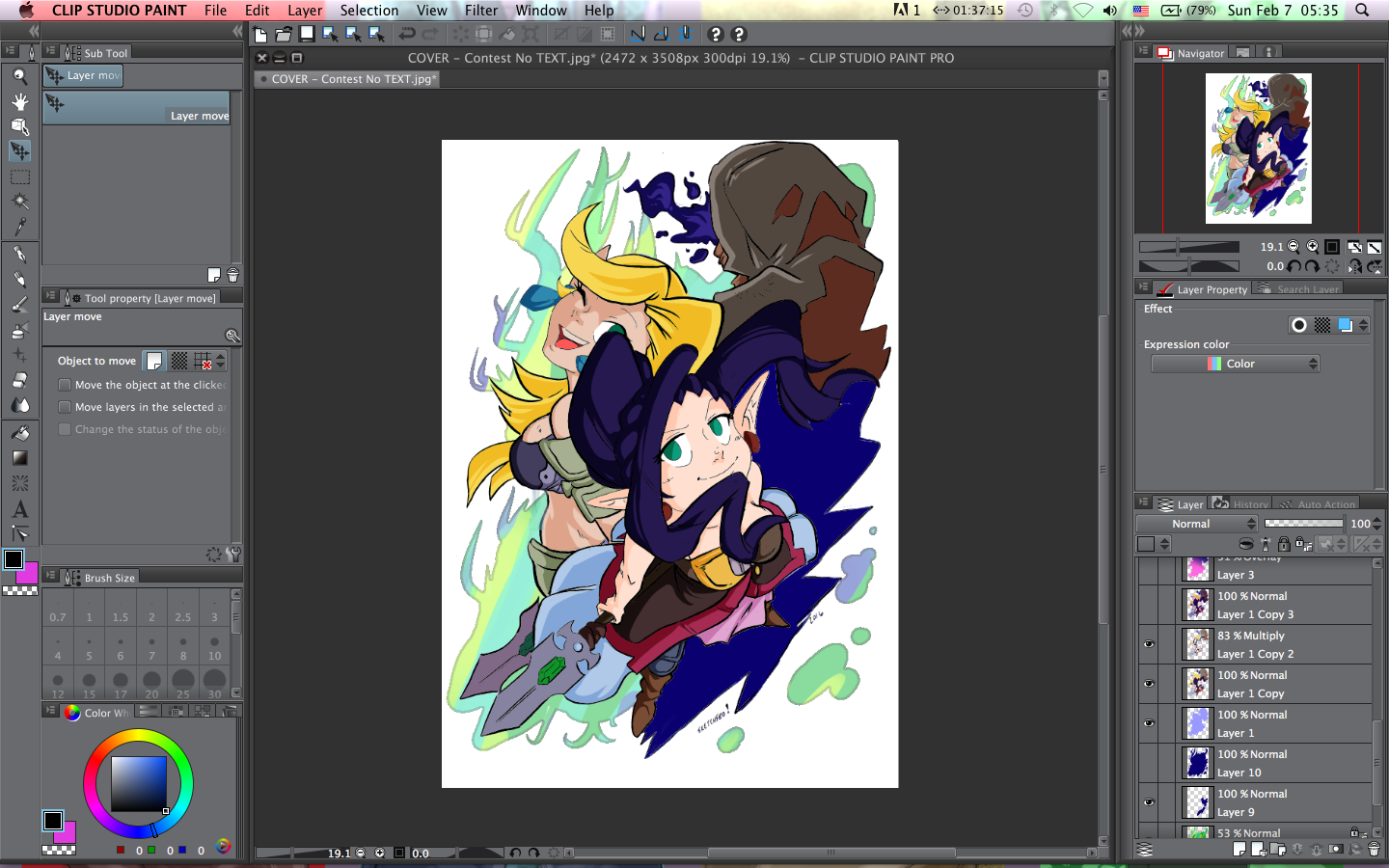Image resolution: width=1389 pixels, height=868 pixels.
Task: Click Effect options stepper arrows
Action: (1363, 325)
